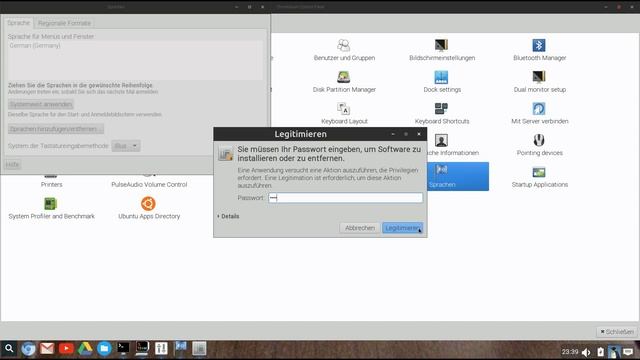Open Benutzer und Gruppen settings
640x360 pixels.
click(344, 50)
